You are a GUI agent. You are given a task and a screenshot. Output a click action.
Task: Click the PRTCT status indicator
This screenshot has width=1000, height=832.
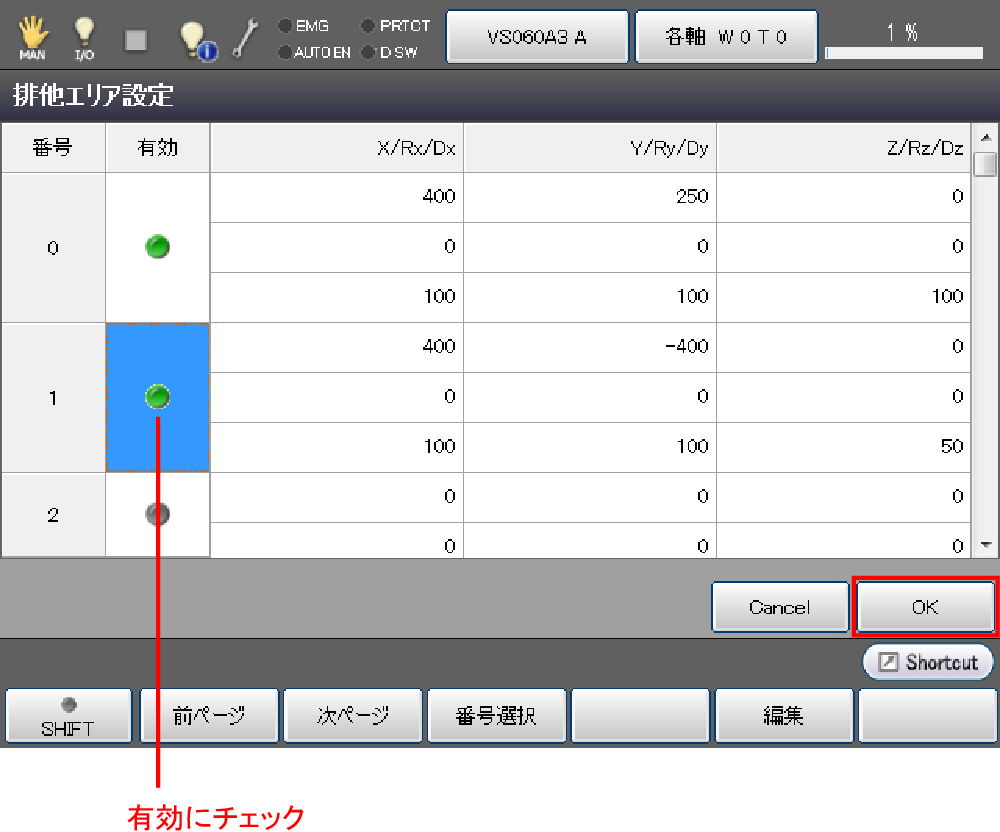(396, 26)
